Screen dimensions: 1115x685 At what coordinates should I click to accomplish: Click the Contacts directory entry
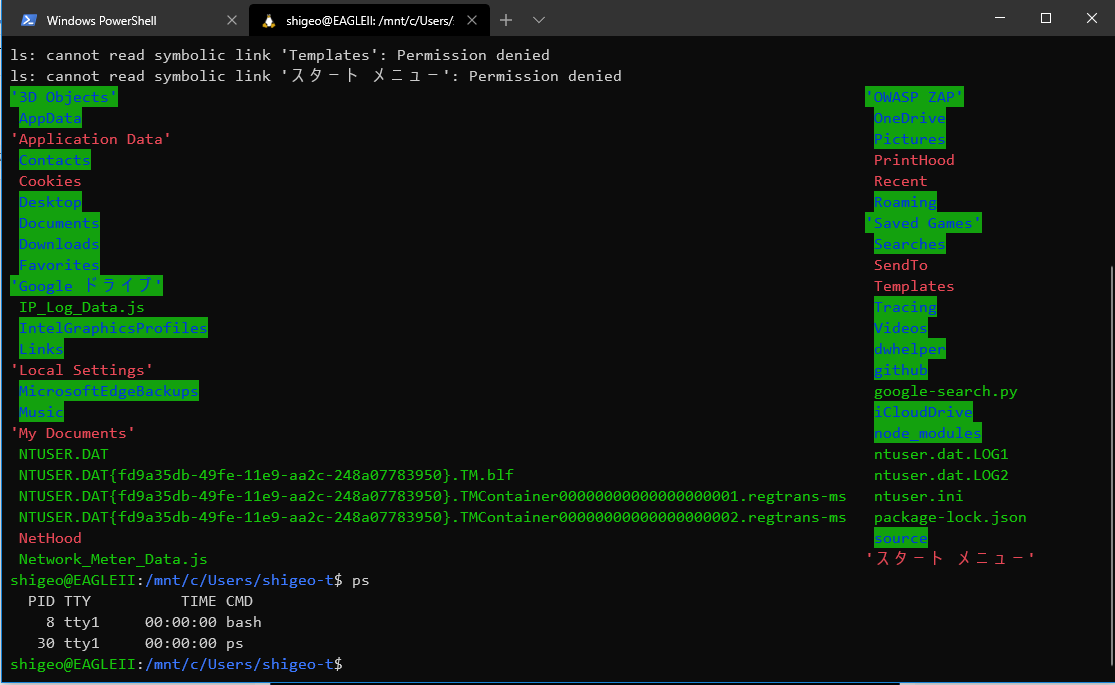(55, 160)
